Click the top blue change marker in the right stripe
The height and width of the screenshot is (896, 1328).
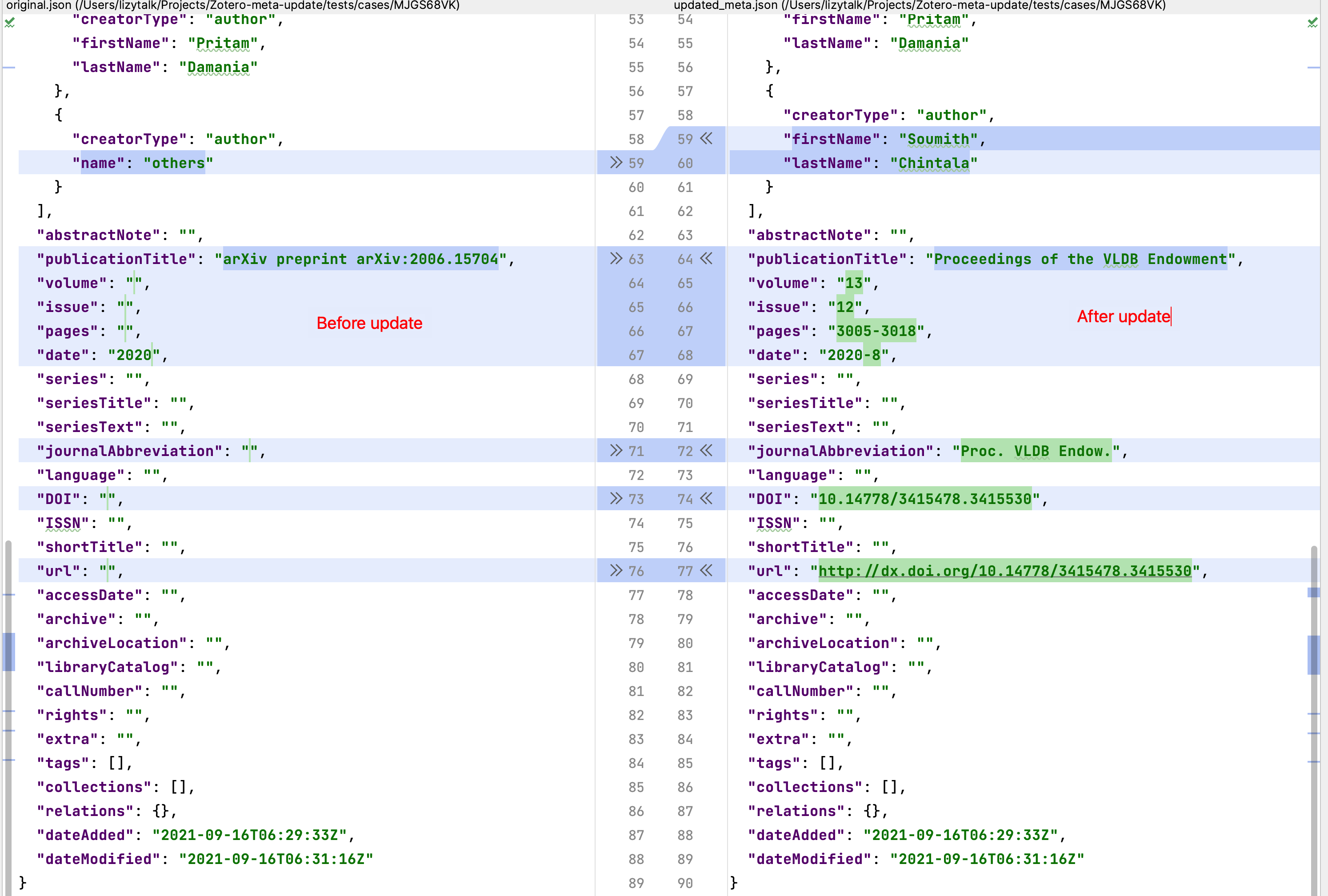pos(1313,68)
